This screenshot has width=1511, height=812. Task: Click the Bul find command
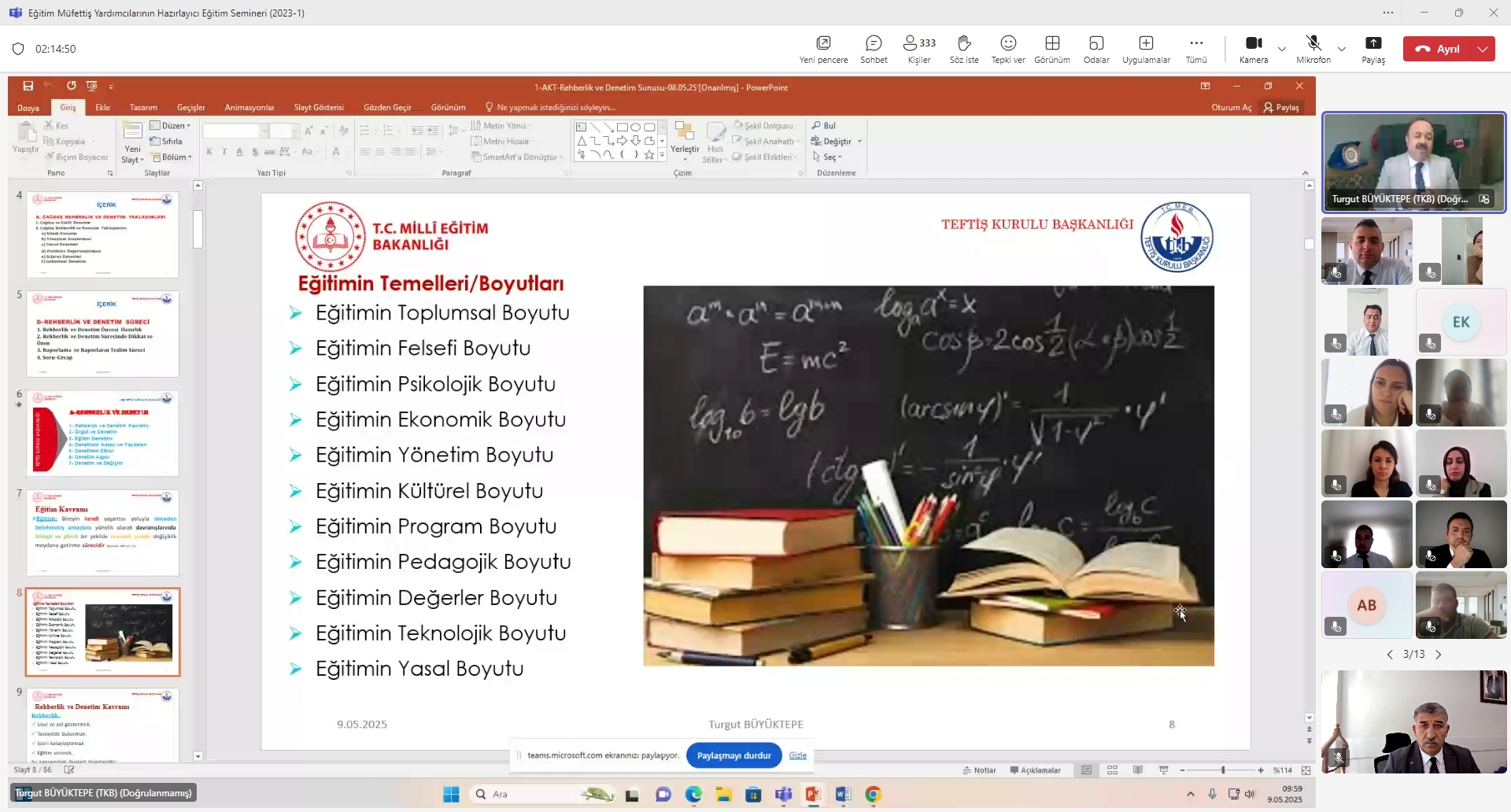pyautogui.click(x=824, y=126)
